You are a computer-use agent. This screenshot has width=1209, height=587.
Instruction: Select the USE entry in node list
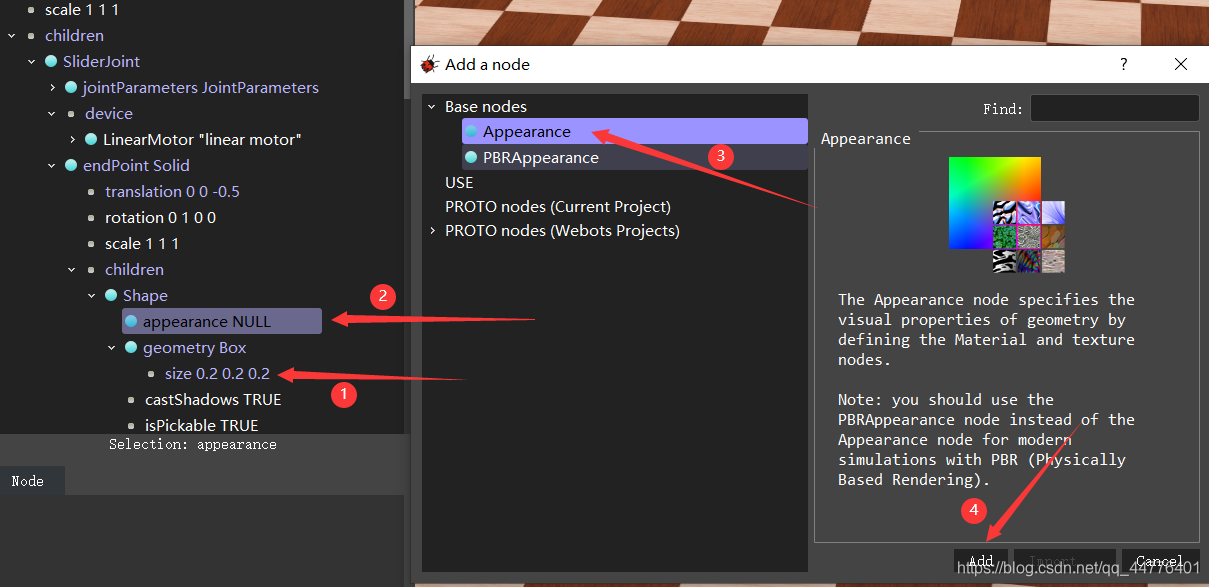click(x=459, y=183)
